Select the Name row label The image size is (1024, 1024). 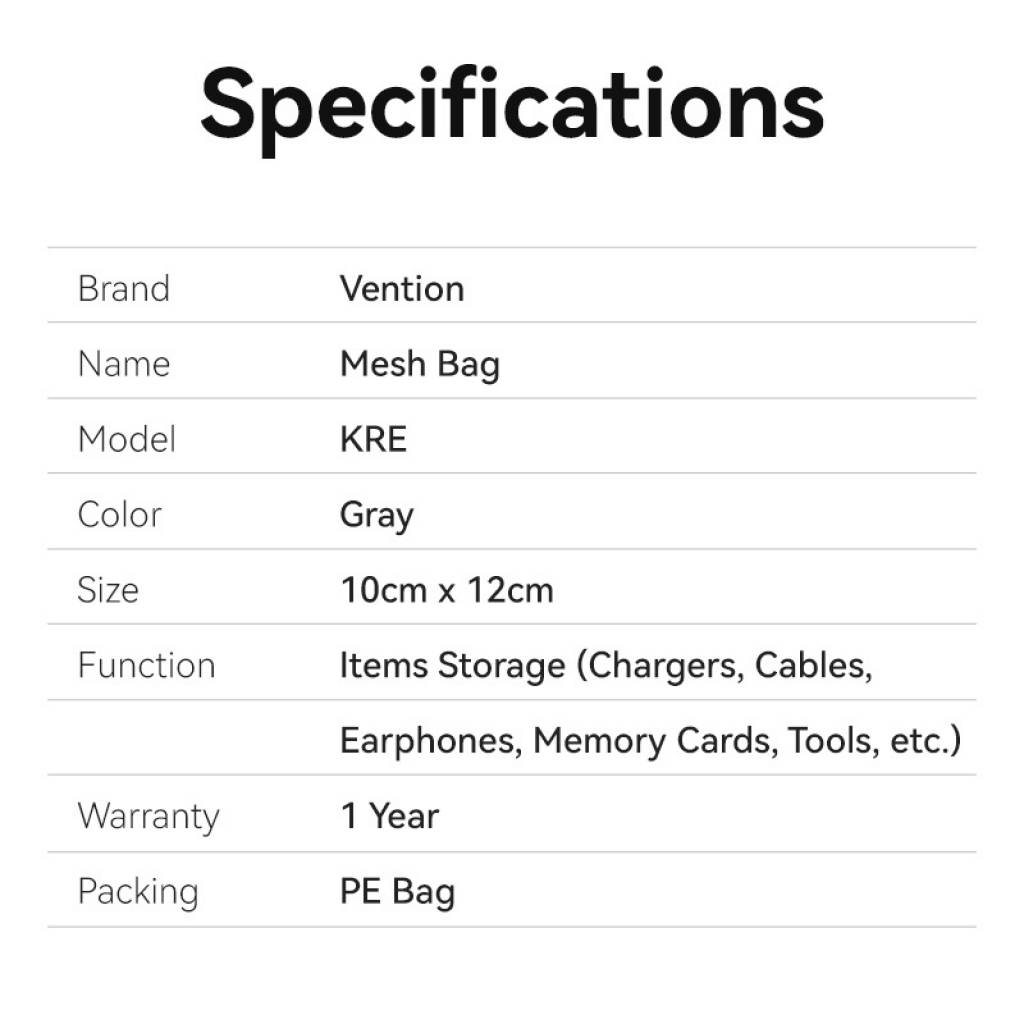(x=124, y=364)
